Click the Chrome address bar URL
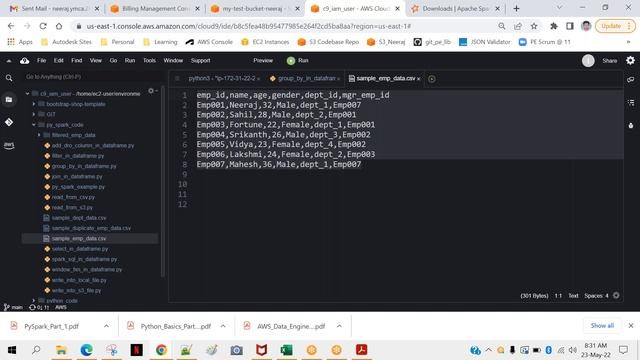Viewport: 640px width, 360px height. tap(249, 26)
